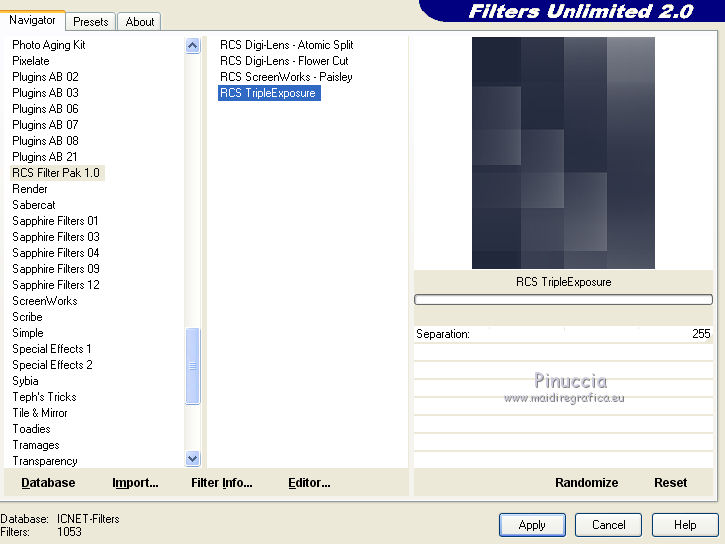Select Sapphire Filters 09 category
The width and height of the screenshot is (725, 544).
click(55, 269)
